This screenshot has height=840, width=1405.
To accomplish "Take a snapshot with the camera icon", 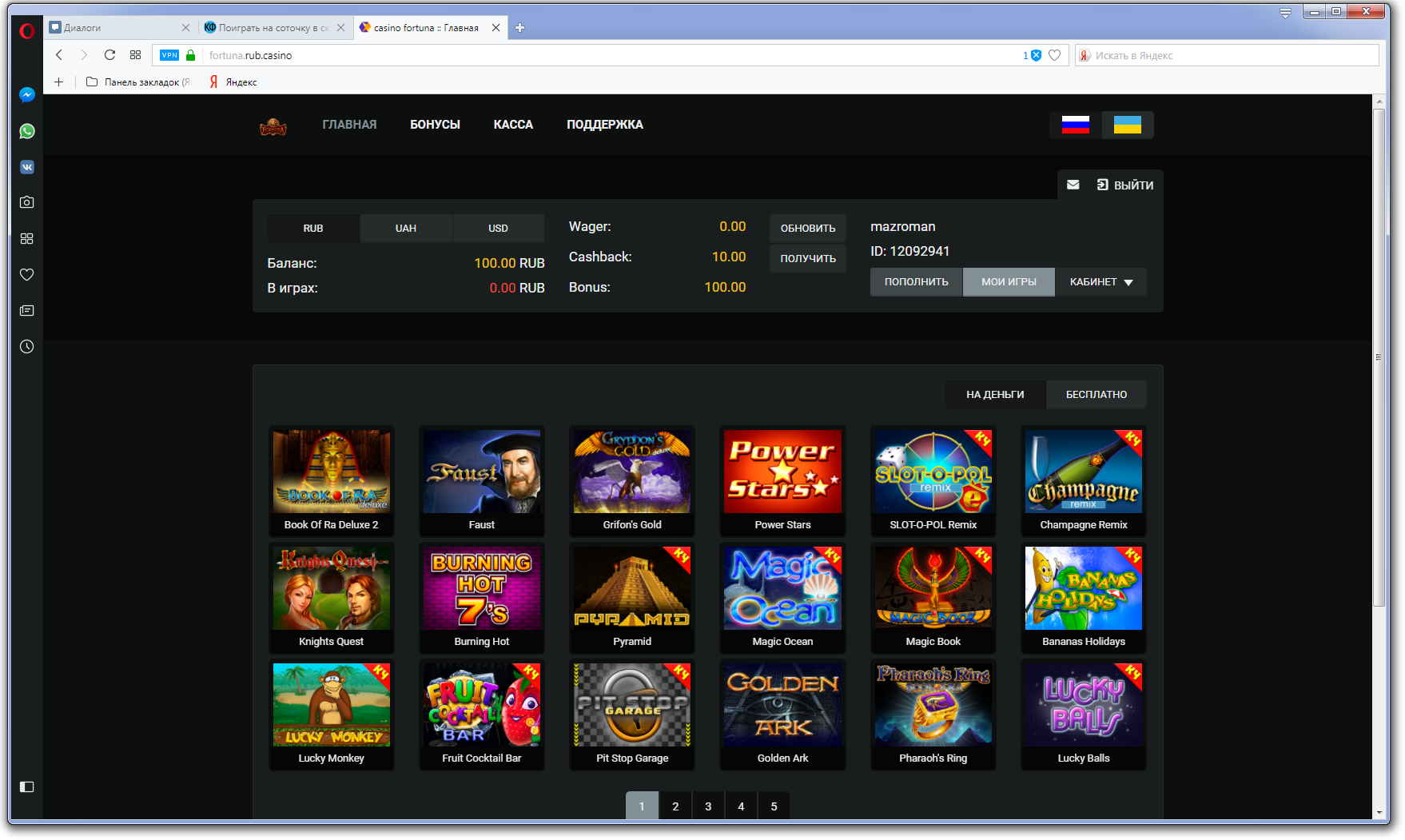I will tap(27, 202).
